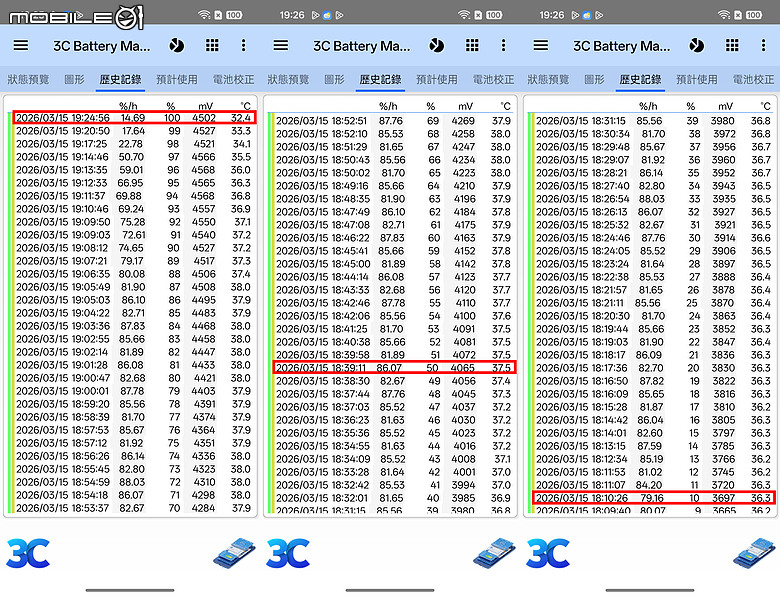Tap 3C Battery Ma... title in right screenshot
This screenshot has width=780, height=597.
click(621, 46)
